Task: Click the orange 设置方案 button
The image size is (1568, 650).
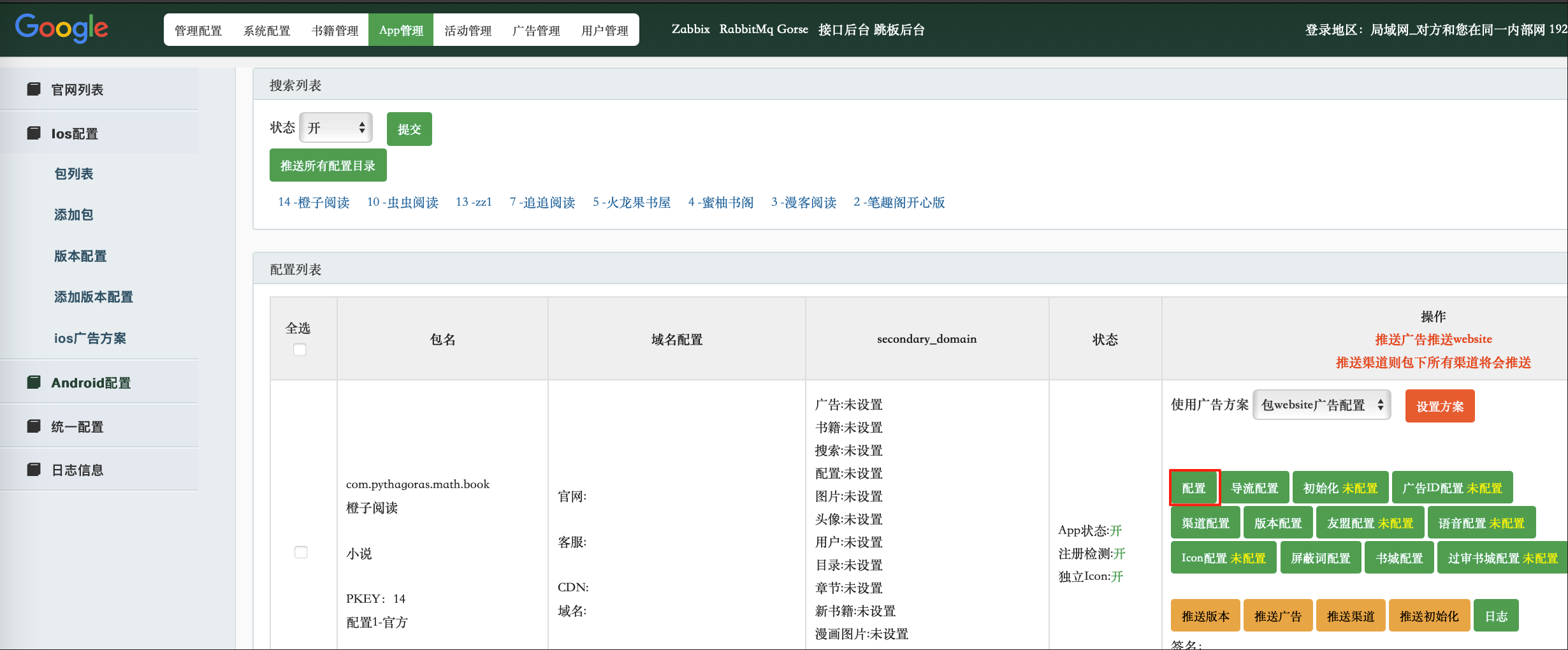Action: coord(1439,407)
